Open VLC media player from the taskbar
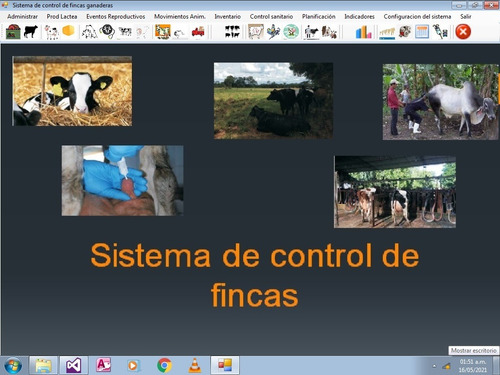Screen dimensions: 500x375 195,366
